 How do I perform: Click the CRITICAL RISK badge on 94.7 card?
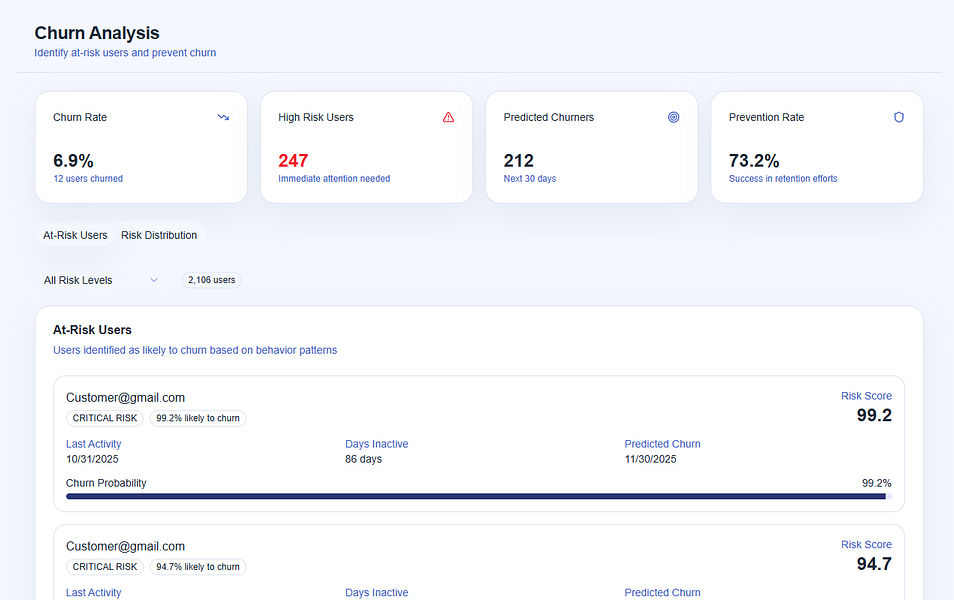point(105,567)
